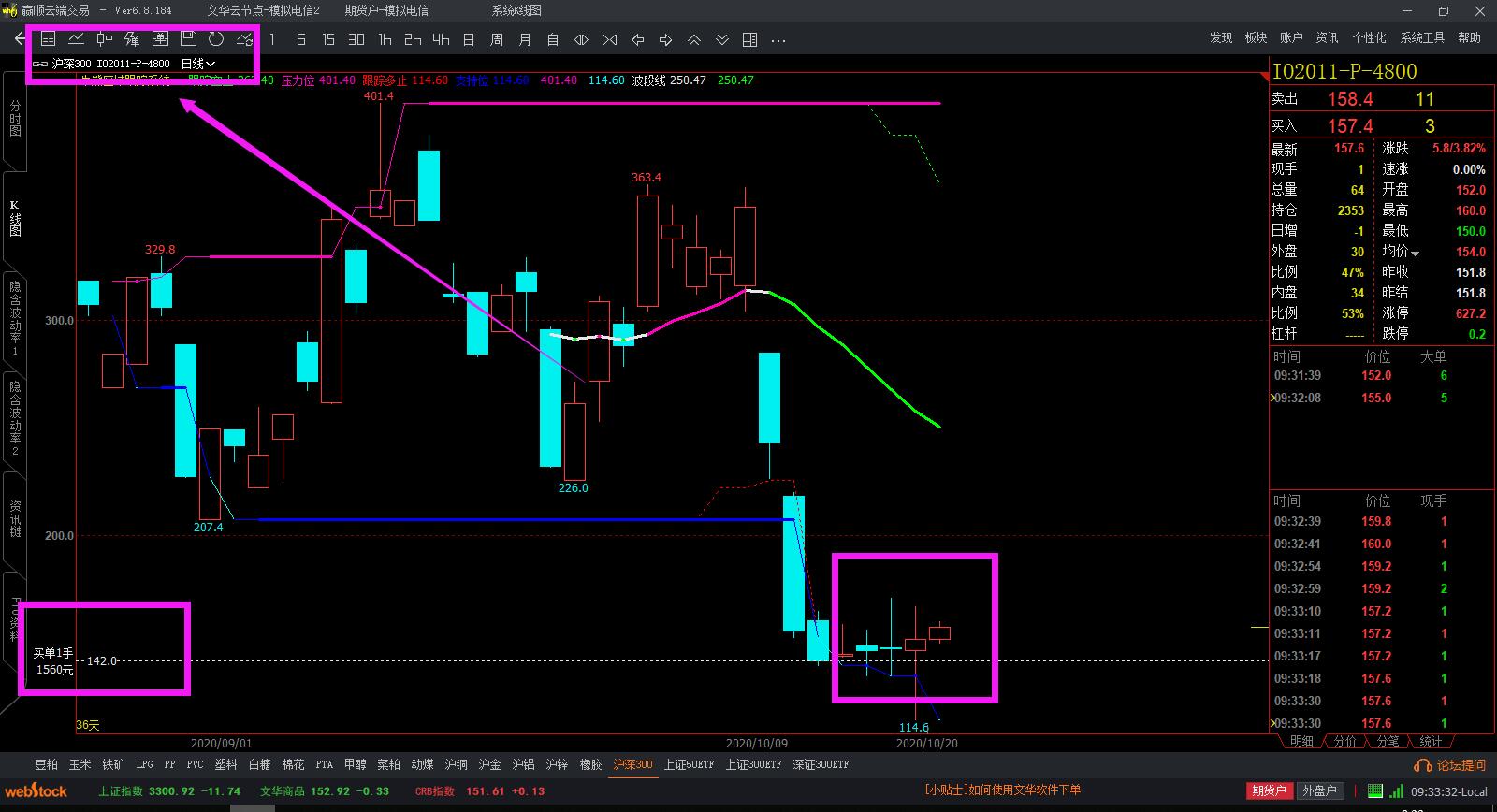Image resolution: width=1497 pixels, height=812 pixels.
Task: Switch to the 分价 tab
Action: [1344, 741]
